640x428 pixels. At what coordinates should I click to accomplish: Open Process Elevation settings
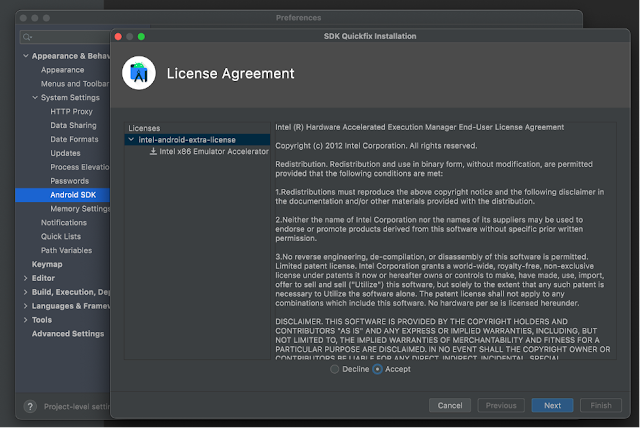[80, 167]
